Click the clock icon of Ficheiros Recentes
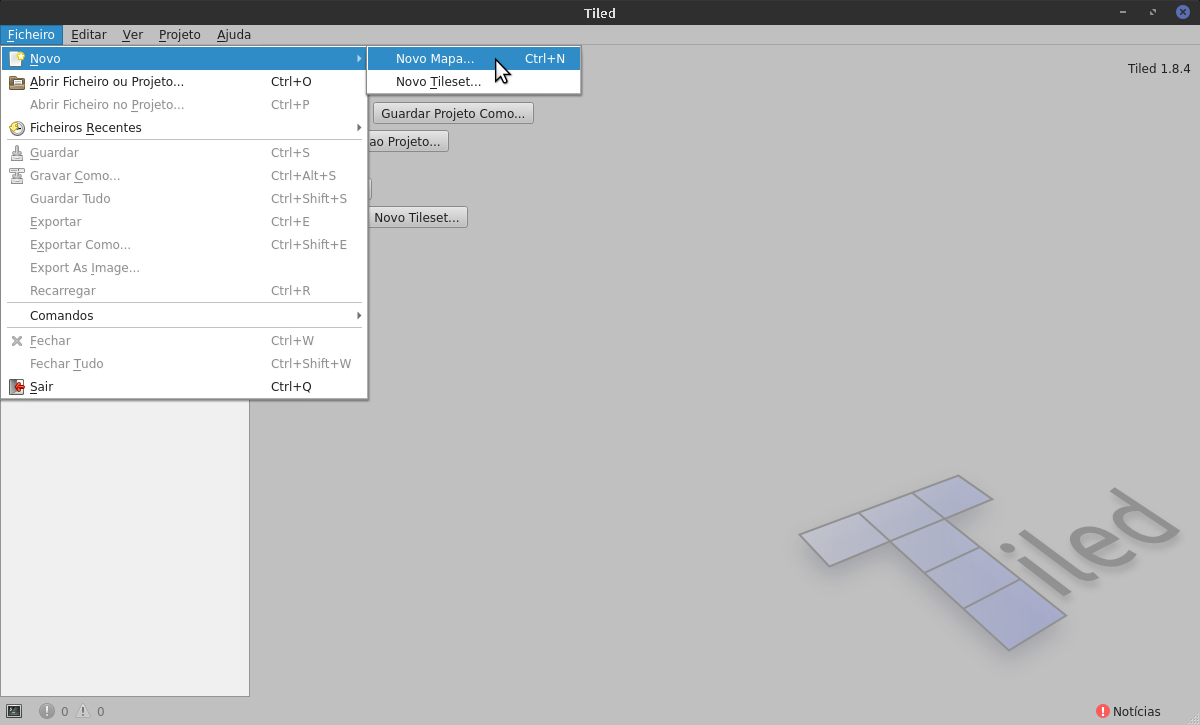 click(17, 128)
